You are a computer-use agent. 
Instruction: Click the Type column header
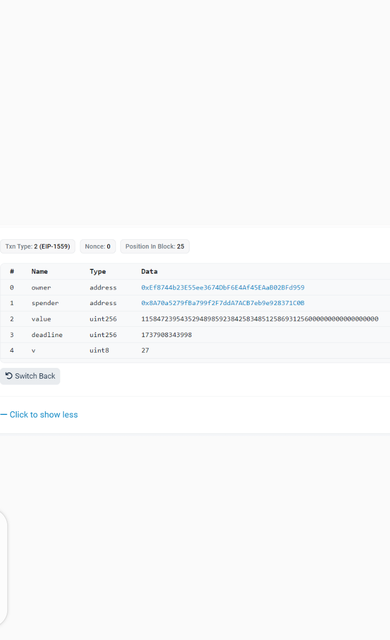98,271
